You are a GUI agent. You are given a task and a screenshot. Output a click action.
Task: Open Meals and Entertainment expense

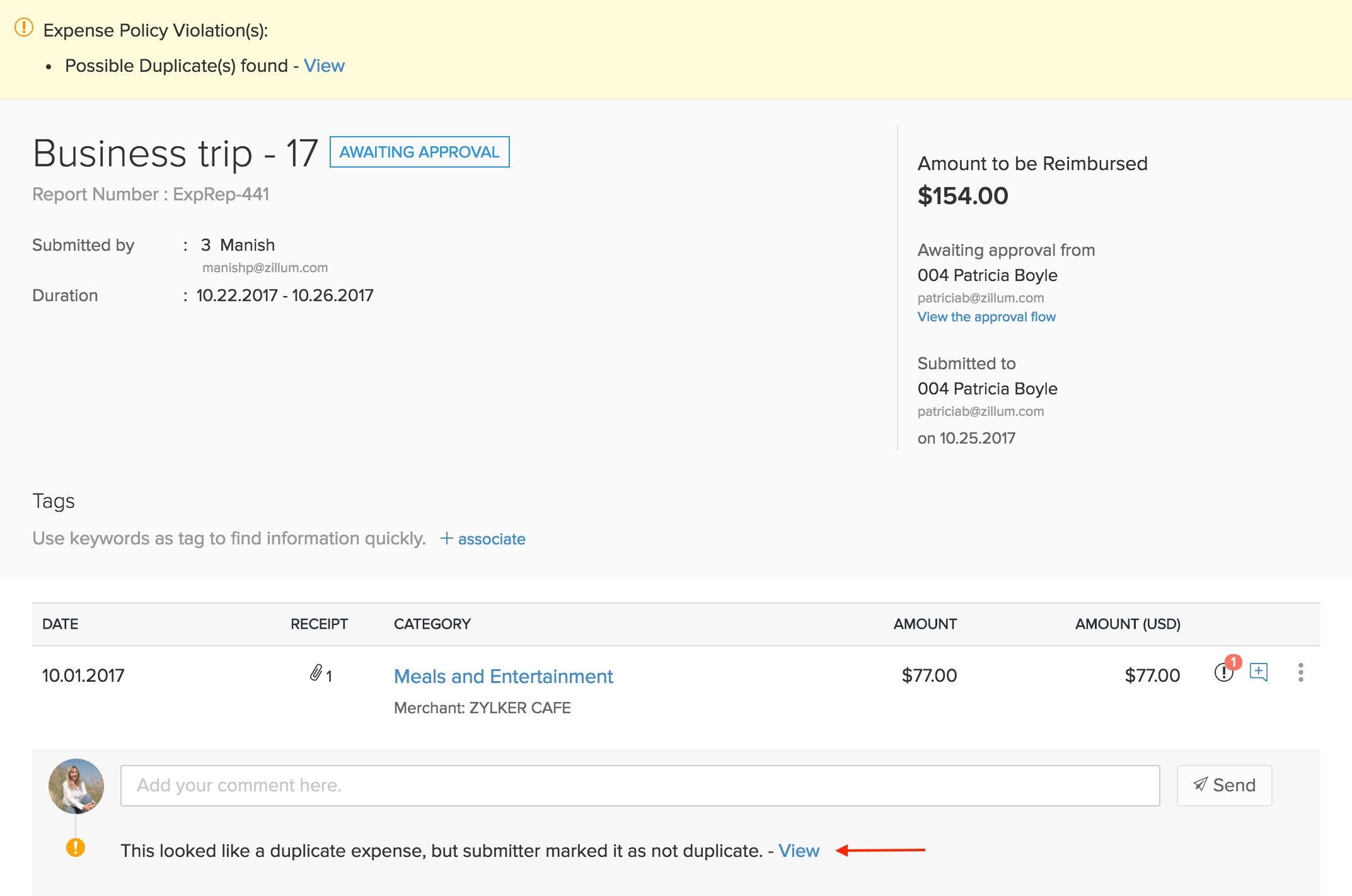click(x=503, y=676)
